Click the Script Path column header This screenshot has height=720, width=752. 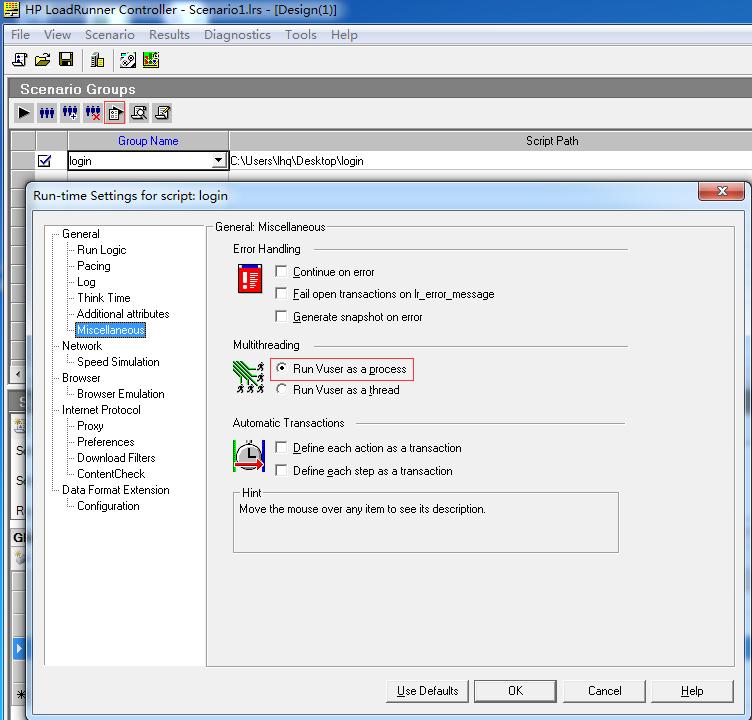tap(552, 141)
